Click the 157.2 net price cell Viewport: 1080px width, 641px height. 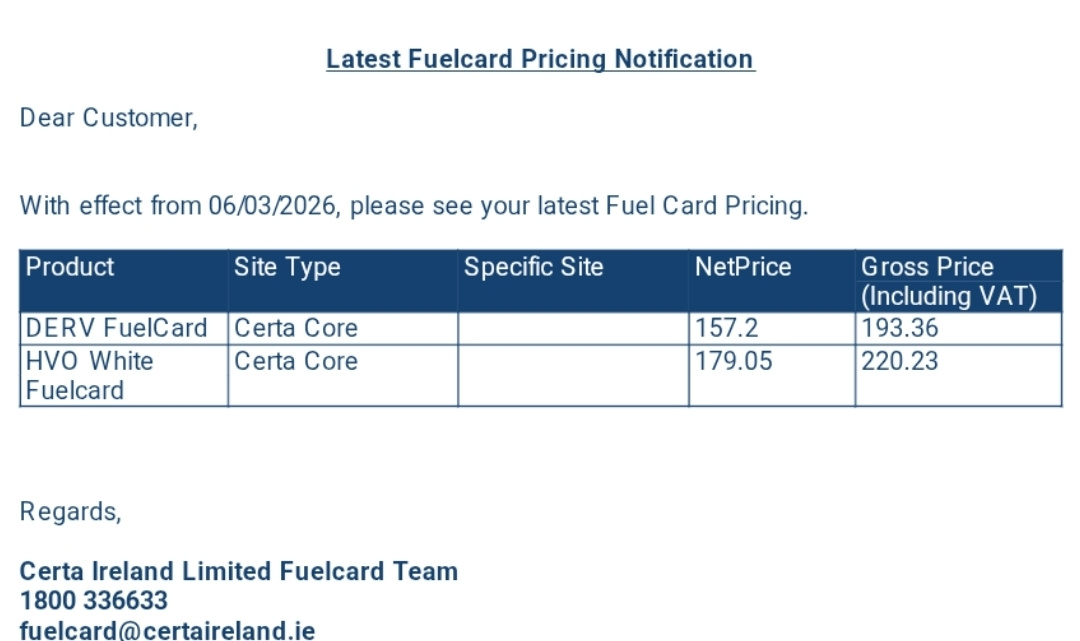[772, 328]
